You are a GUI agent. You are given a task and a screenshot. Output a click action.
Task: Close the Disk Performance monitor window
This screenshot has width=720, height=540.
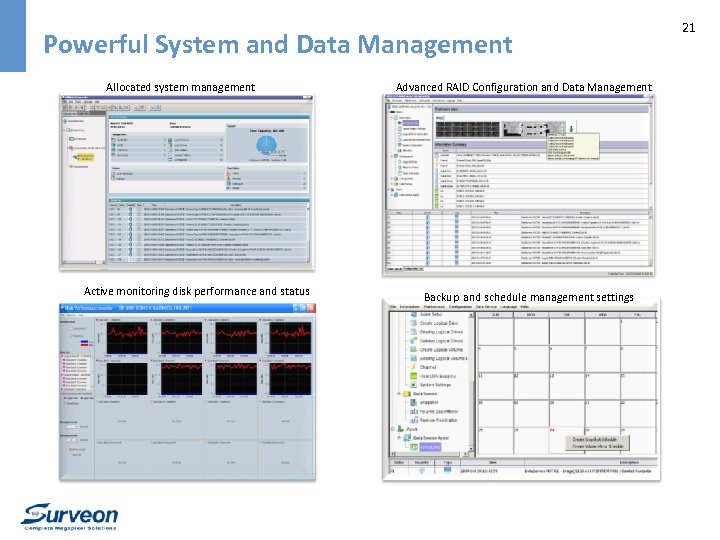coord(311,308)
